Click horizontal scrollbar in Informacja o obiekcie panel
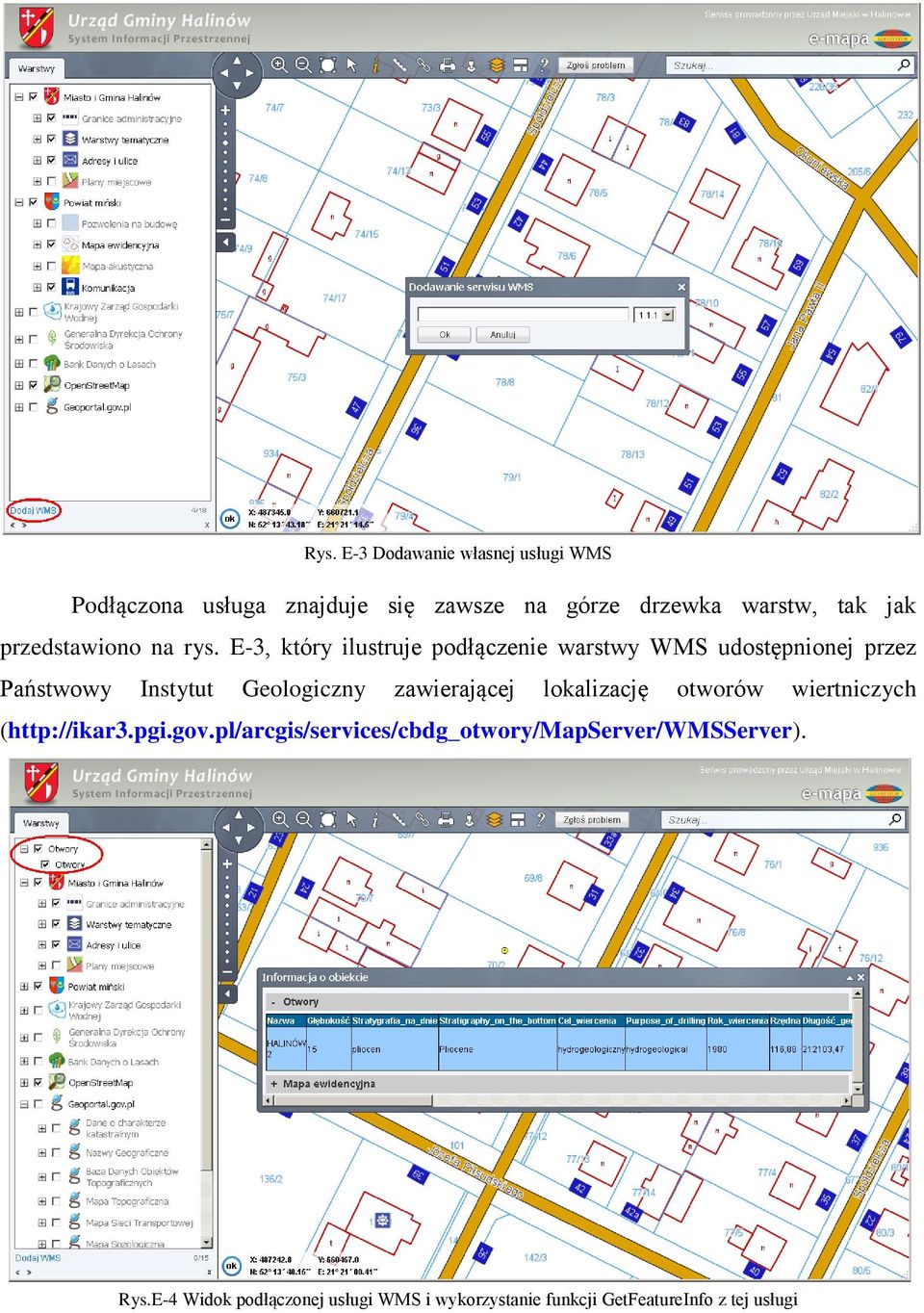Image resolution: width=924 pixels, height=1313 pixels. click(558, 1100)
